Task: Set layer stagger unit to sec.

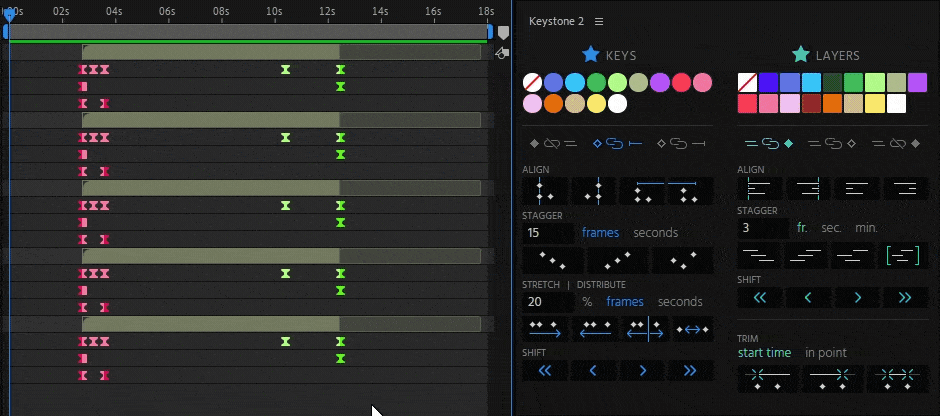Action: pos(831,228)
